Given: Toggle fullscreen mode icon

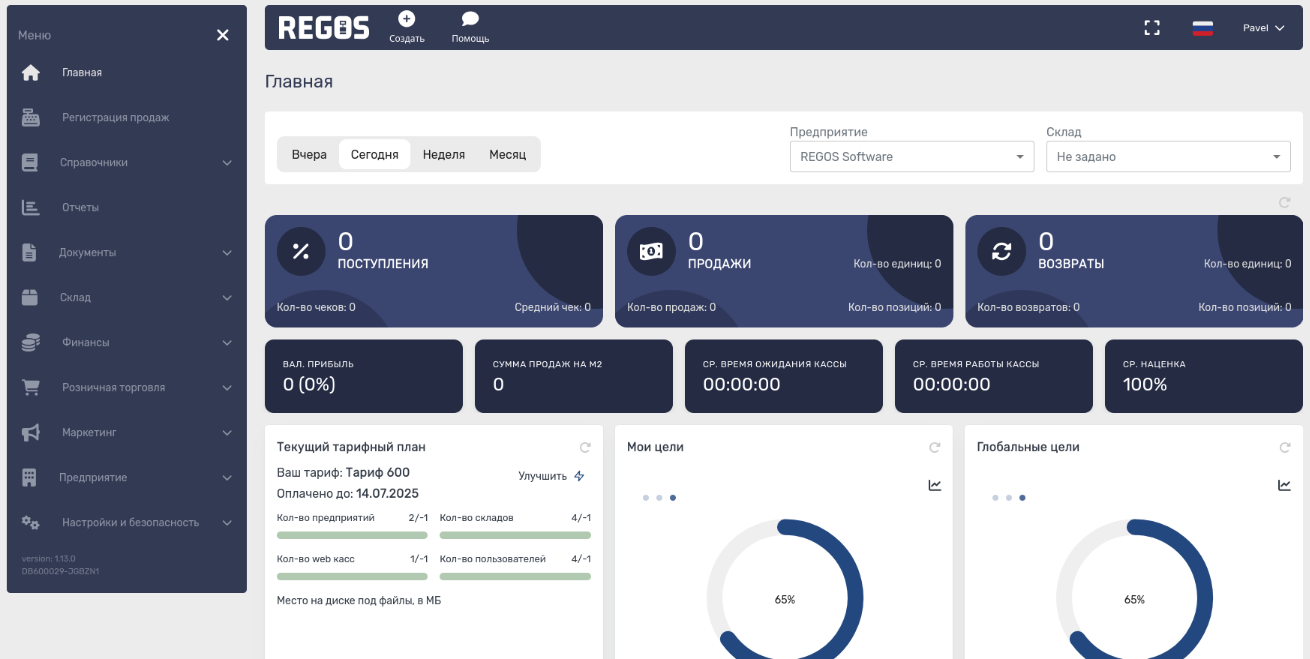Looking at the screenshot, I should point(1152,28).
